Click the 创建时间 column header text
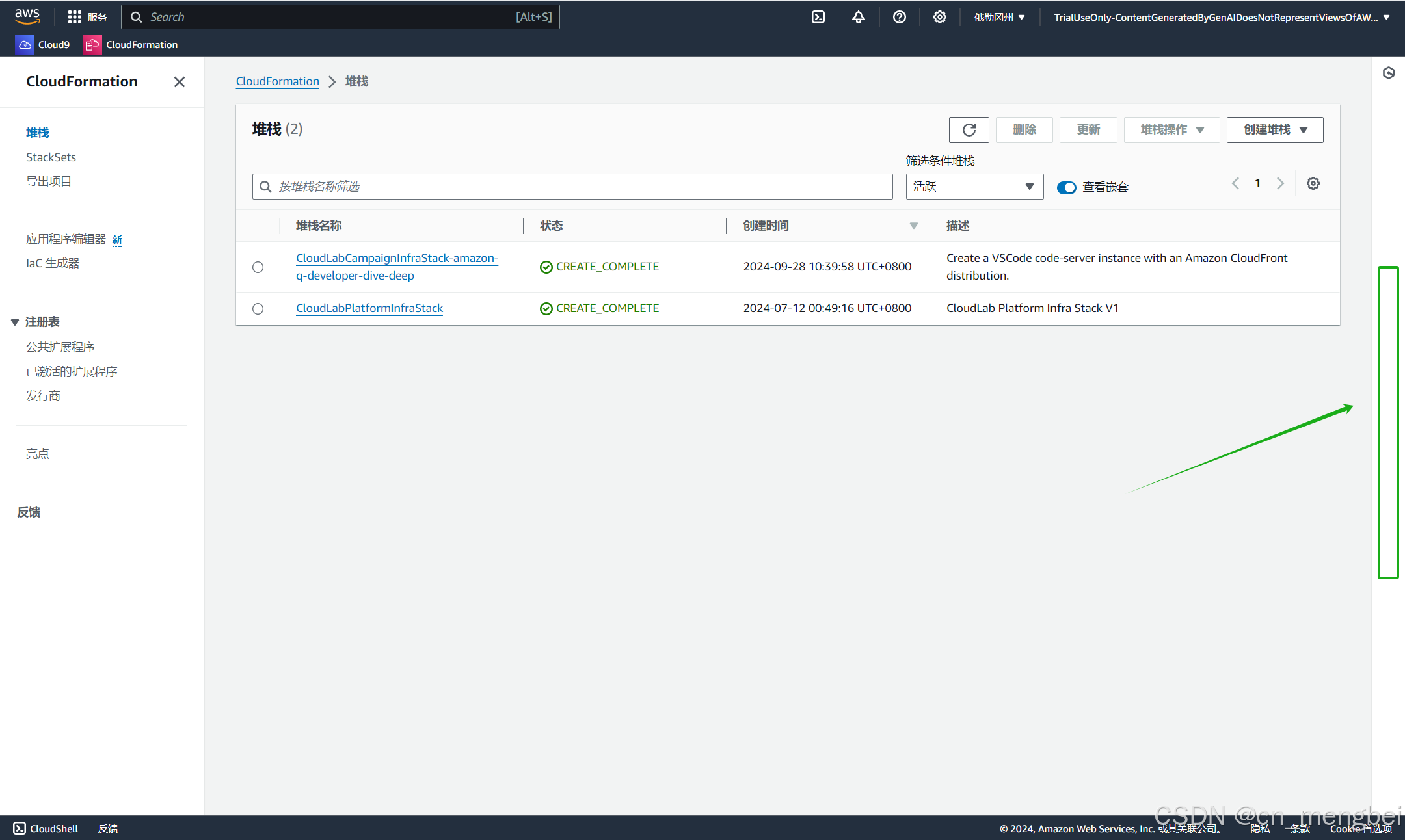This screenshot has height=840, width=1405. point(766,226)
